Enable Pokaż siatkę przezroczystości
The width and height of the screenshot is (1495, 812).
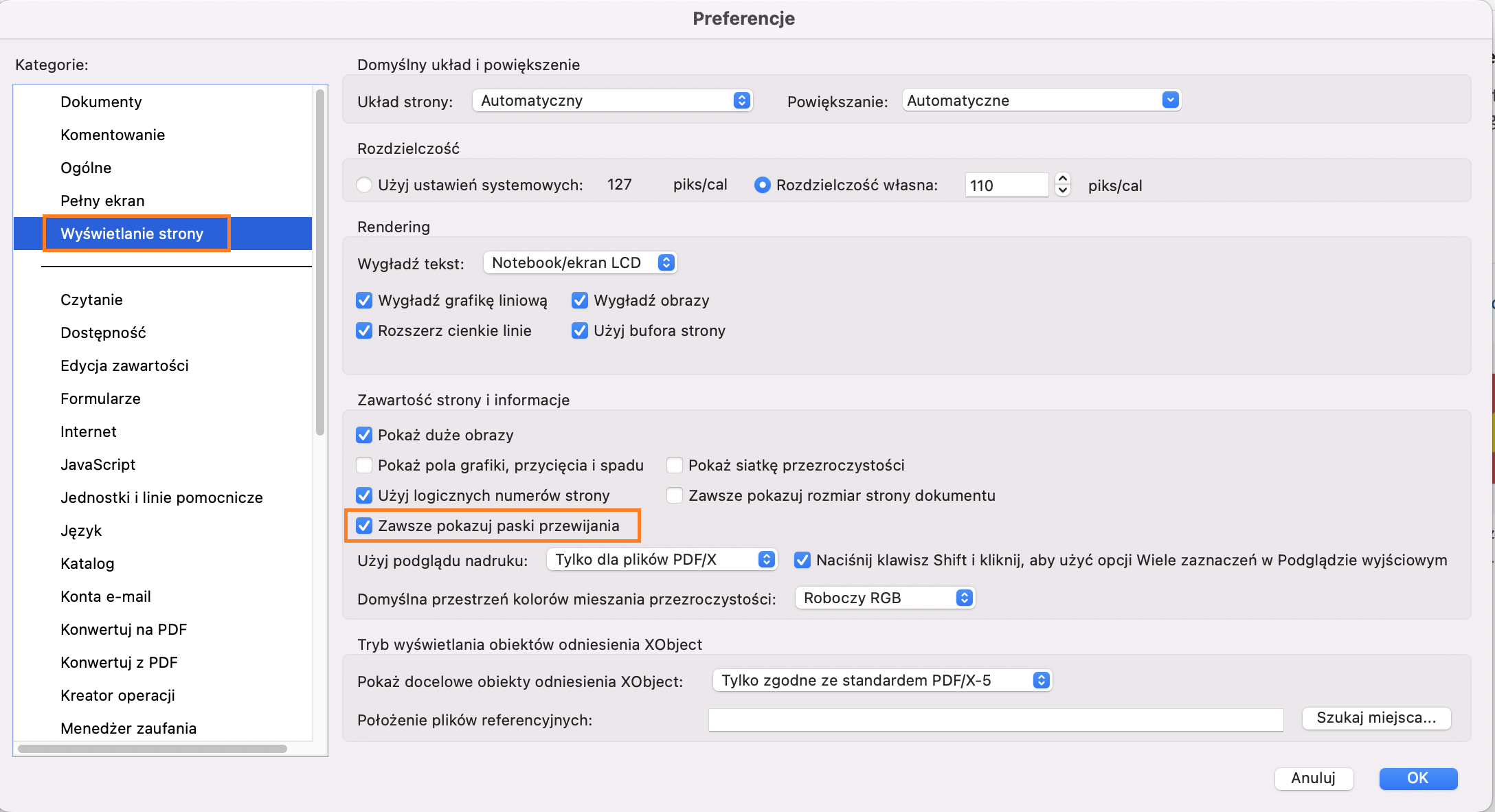(675, 464)
